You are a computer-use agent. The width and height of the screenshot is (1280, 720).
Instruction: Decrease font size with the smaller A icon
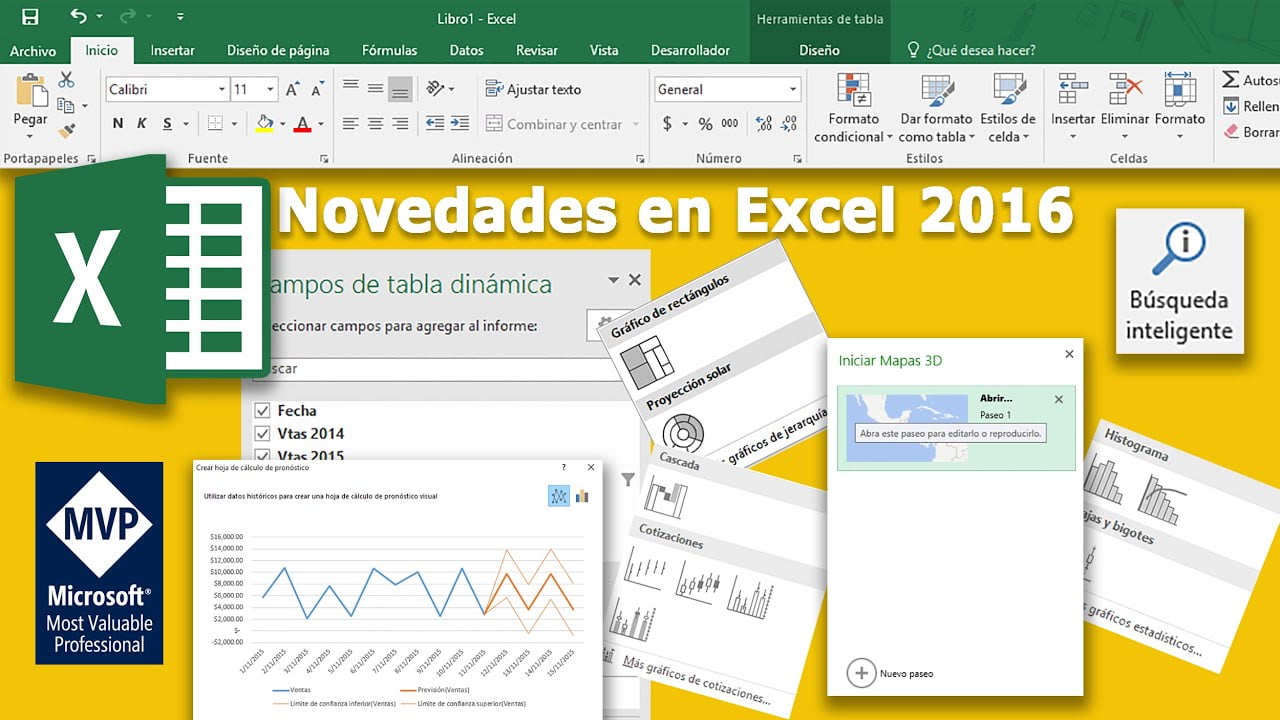point(318,90)
